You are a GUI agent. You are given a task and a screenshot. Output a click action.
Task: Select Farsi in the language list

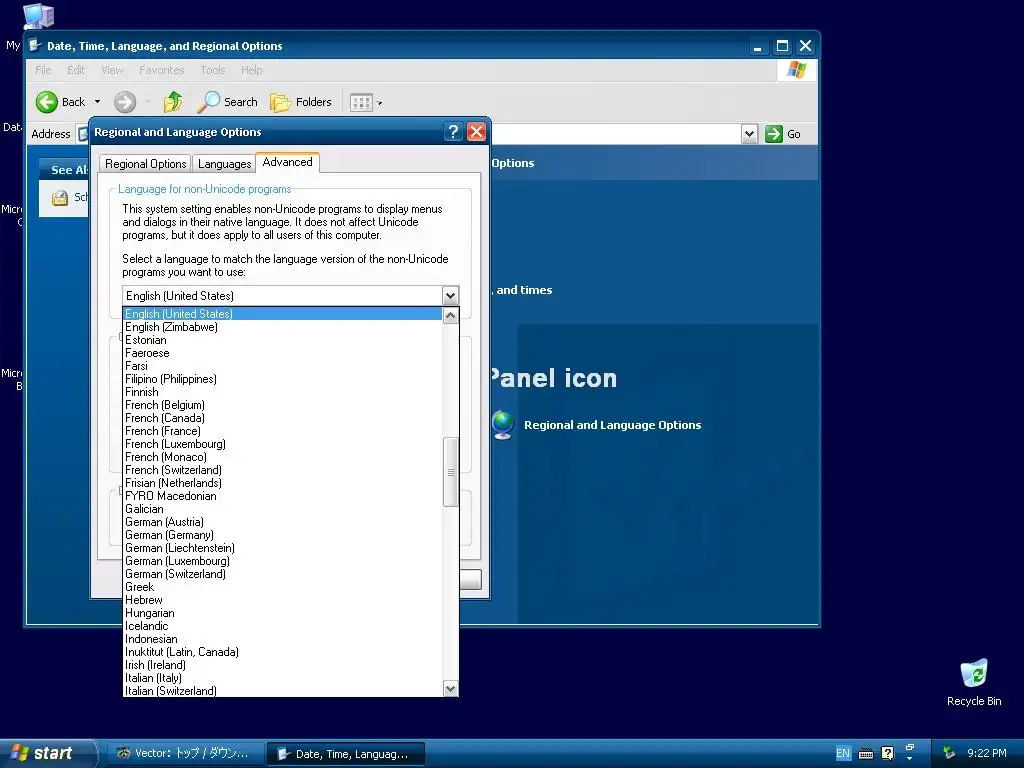[x=283, y=366]
